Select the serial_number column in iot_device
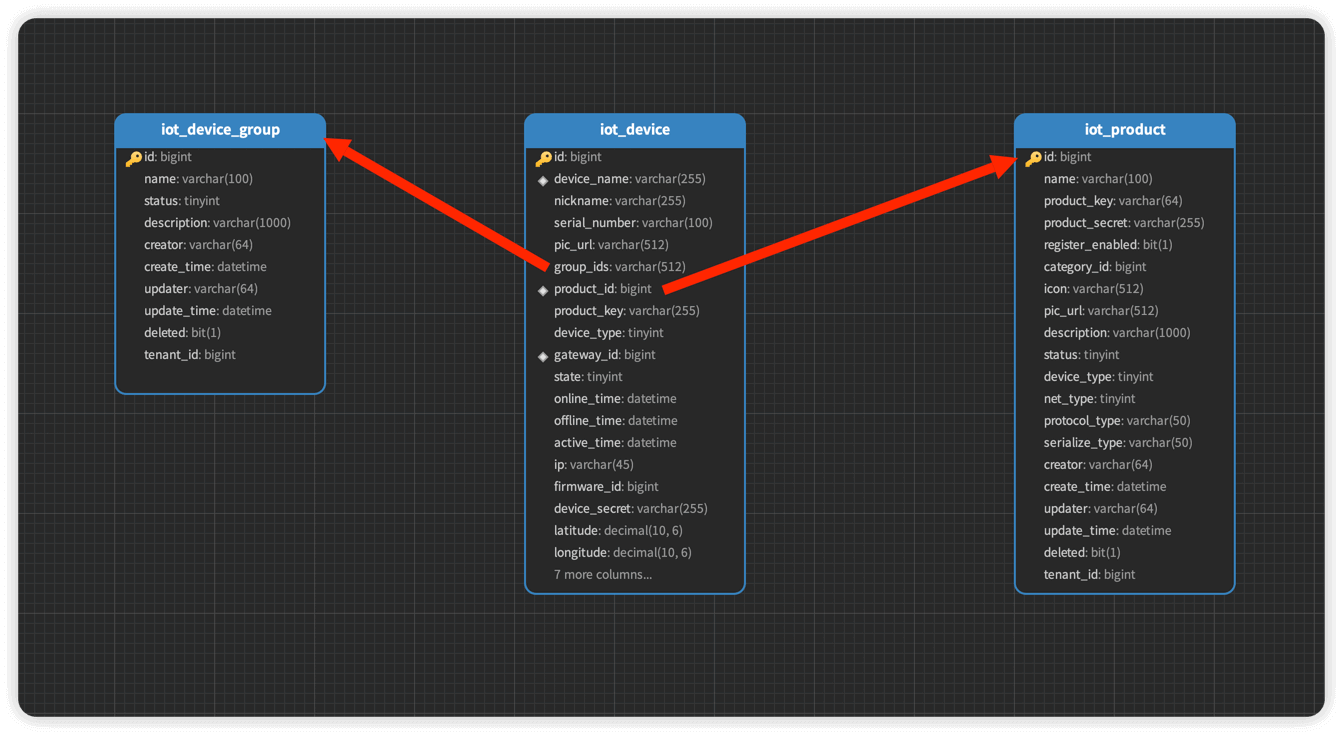 pyautogui.click(x=633, y=223)
